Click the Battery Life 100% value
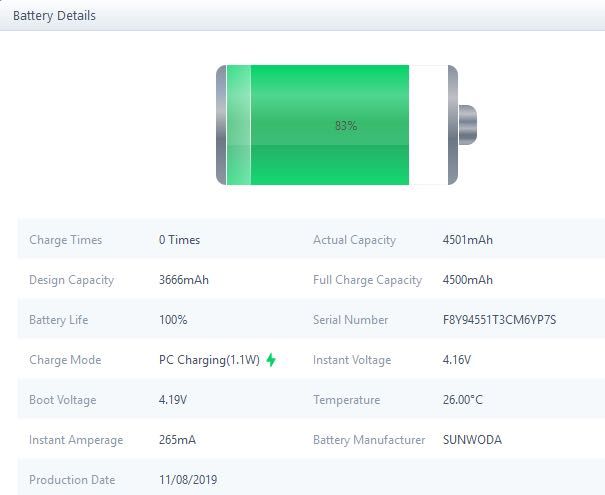This screenshot has width=605, height=495. (x=173, y=320)
